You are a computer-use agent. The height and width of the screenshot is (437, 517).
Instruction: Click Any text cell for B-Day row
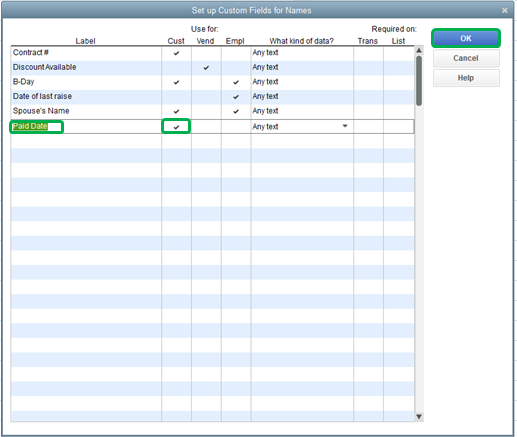click(302, 82)
